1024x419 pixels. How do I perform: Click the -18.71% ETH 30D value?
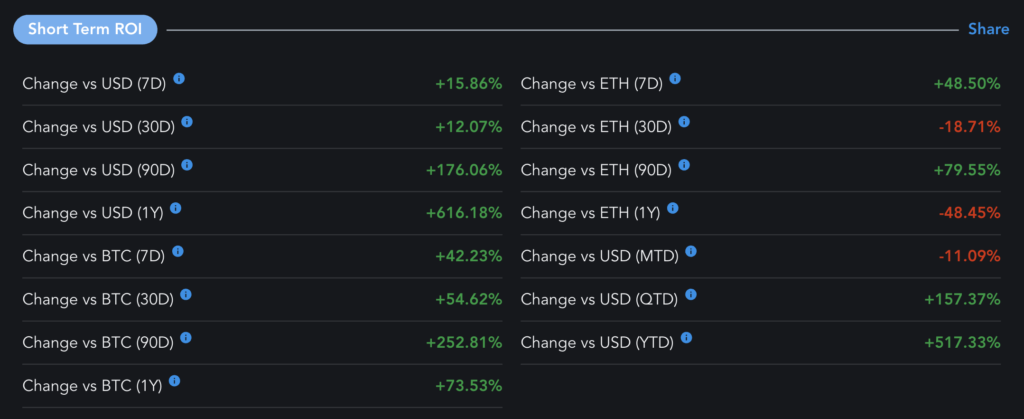point(969,127)
